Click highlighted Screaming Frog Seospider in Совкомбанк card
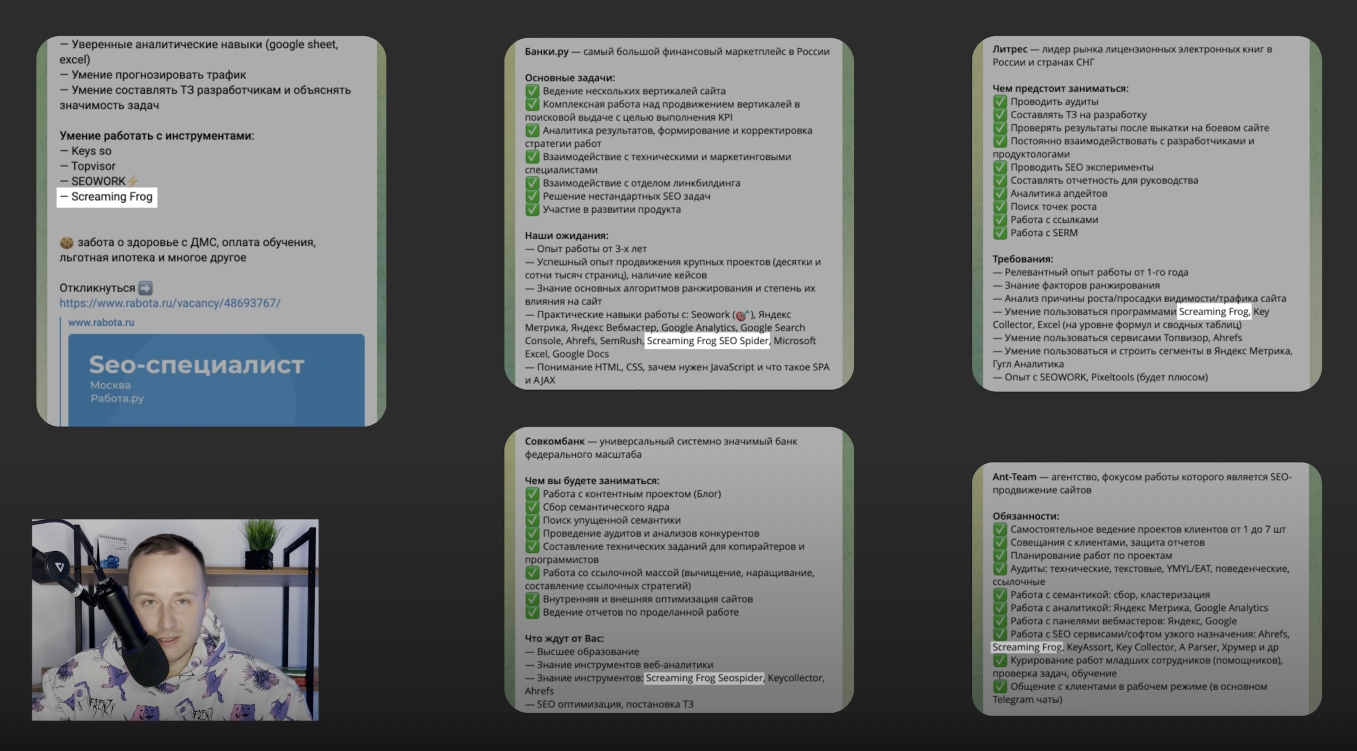 point(705,678)
